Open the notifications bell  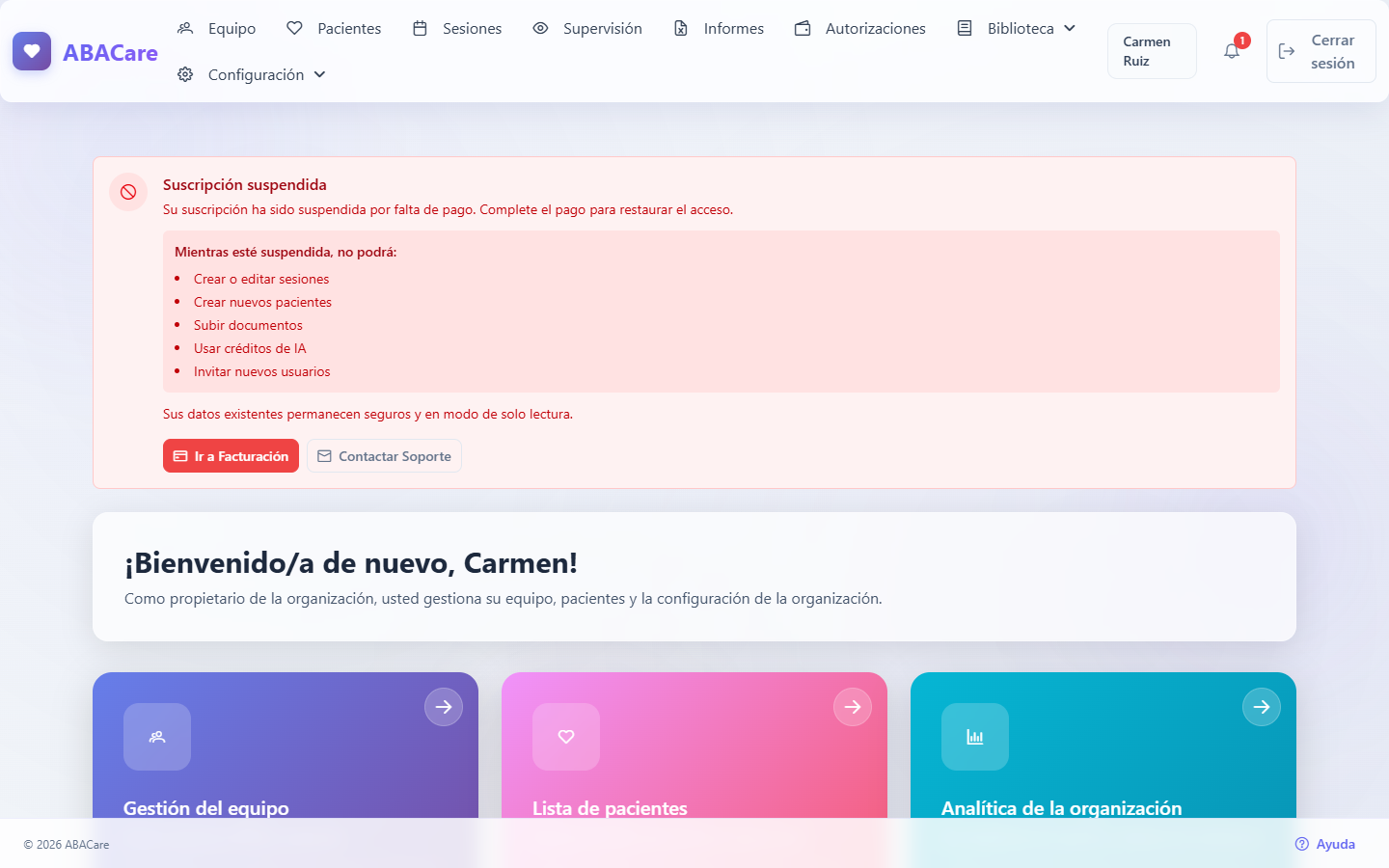coord(1232,51)
